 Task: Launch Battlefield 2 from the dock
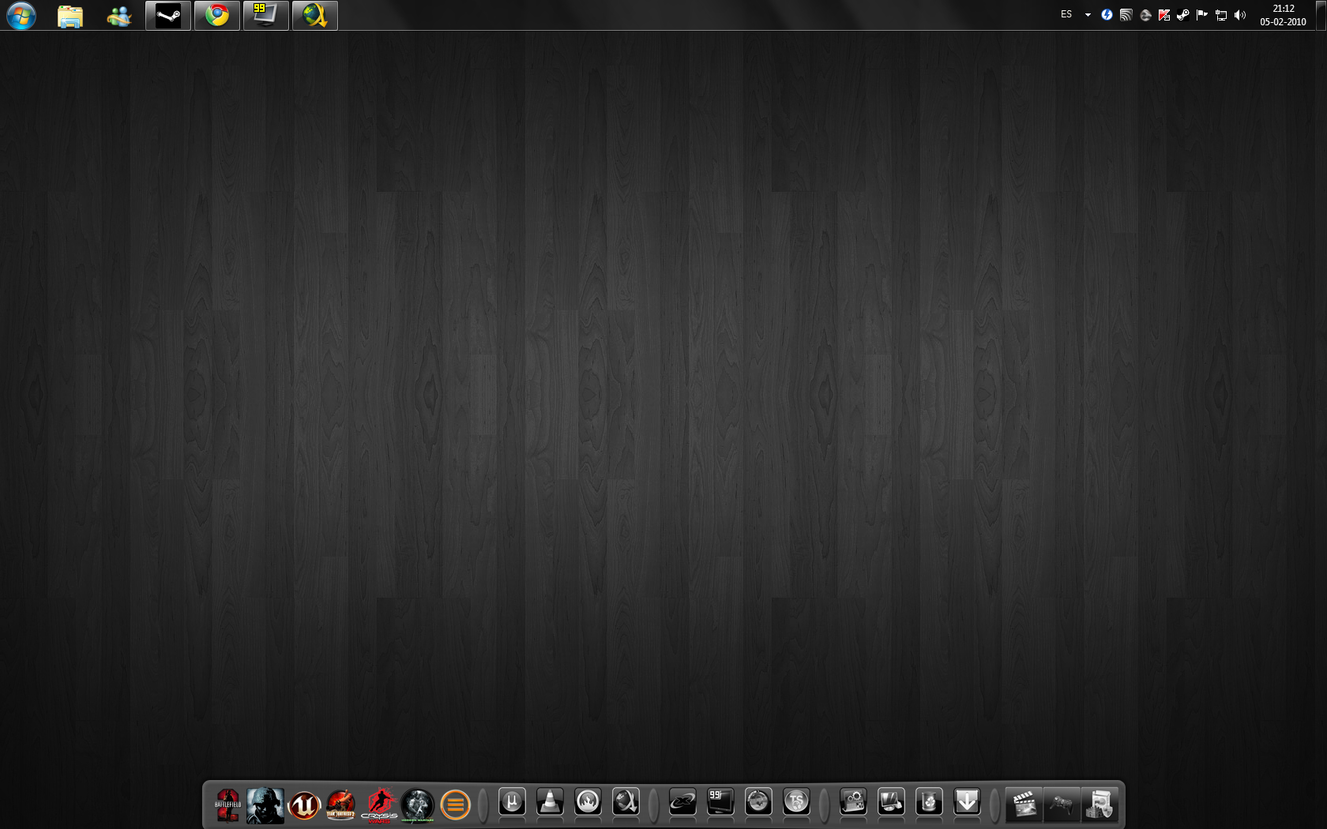click(x=227, y=804)
